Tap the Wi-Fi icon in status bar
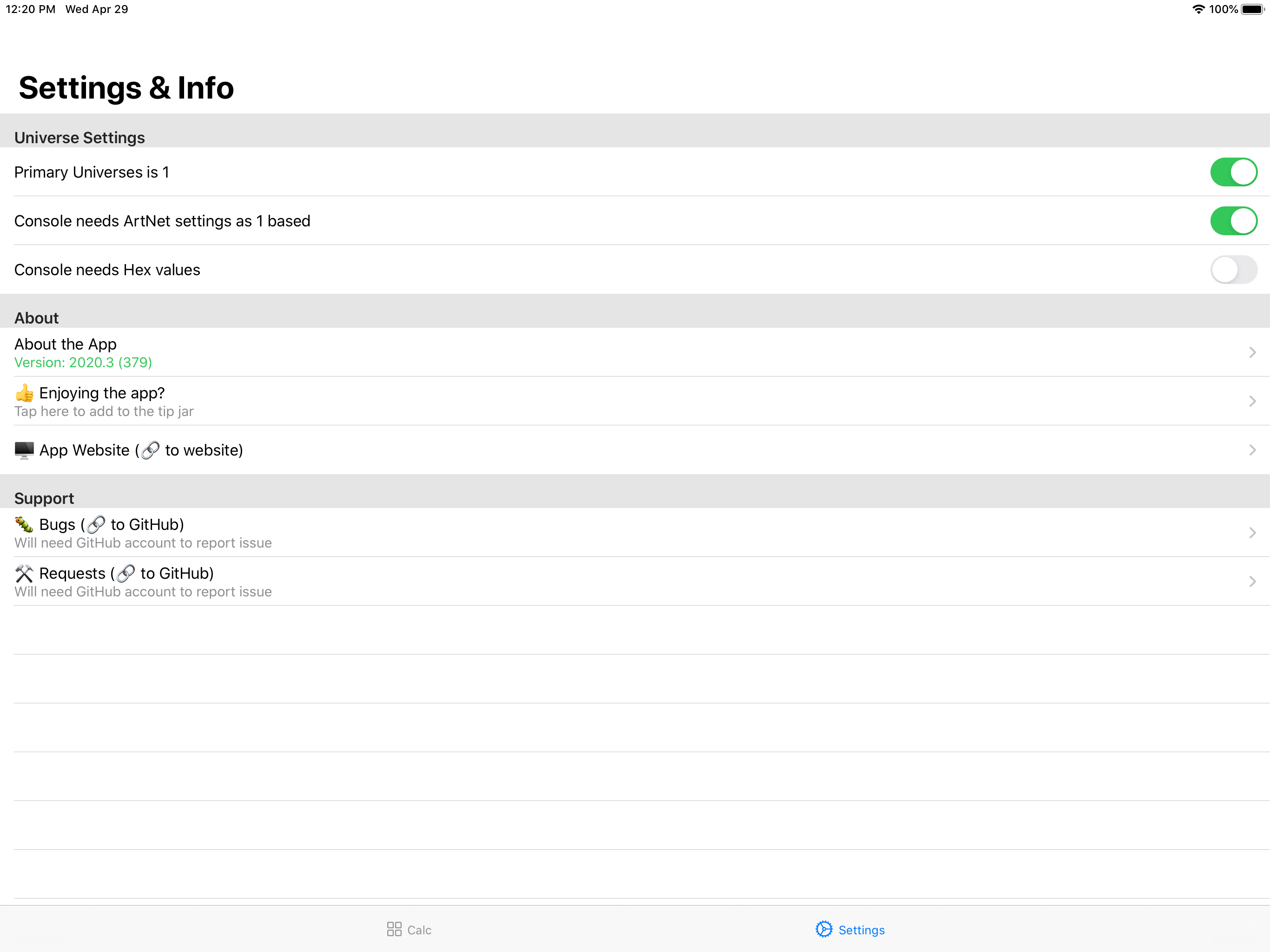 (1198, 9)
